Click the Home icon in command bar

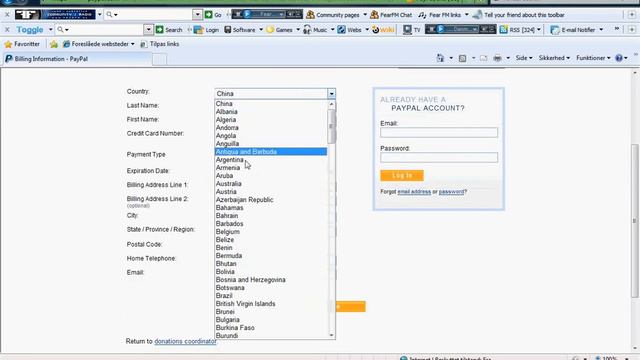click(440, 58)
